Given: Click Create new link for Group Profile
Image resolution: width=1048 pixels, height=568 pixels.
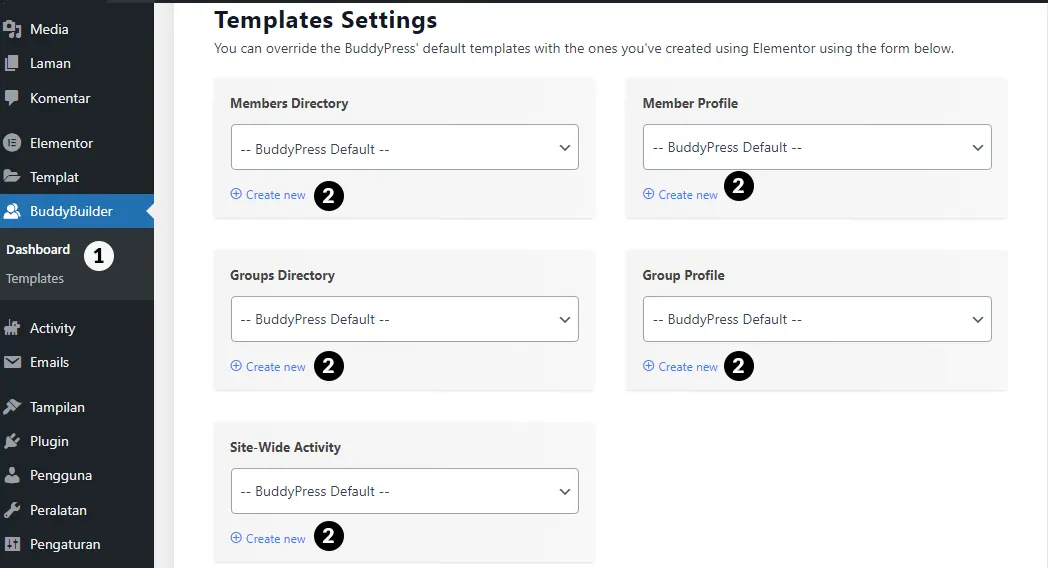Looking at the screenshot, I should tap(680, 366).
